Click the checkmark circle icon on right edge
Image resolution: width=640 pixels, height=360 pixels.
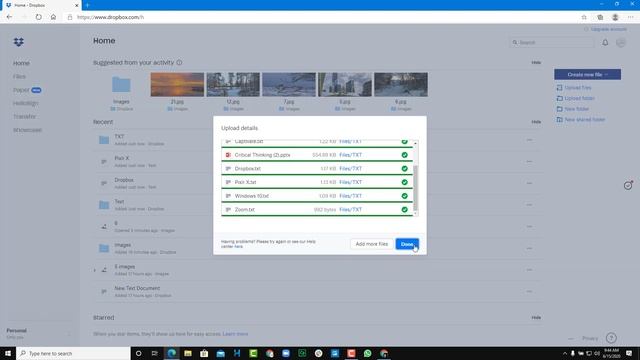click(x=628, y=186)
